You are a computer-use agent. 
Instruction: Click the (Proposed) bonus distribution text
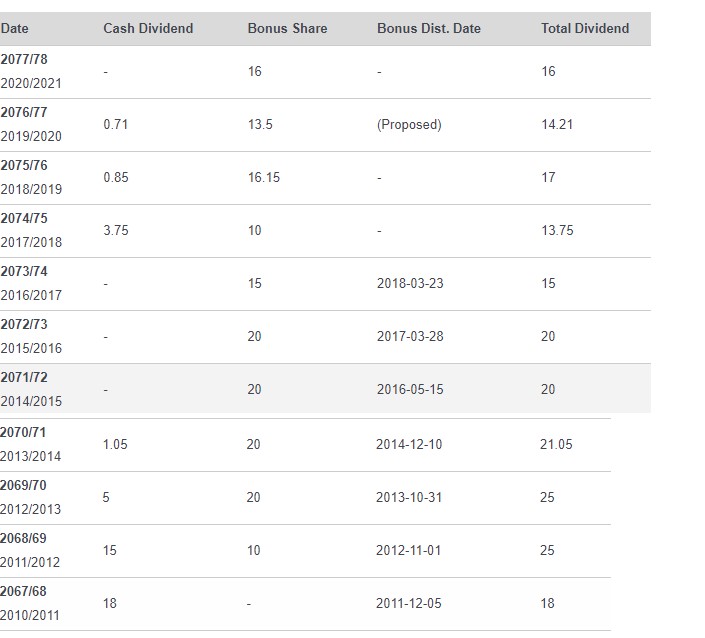409,125
